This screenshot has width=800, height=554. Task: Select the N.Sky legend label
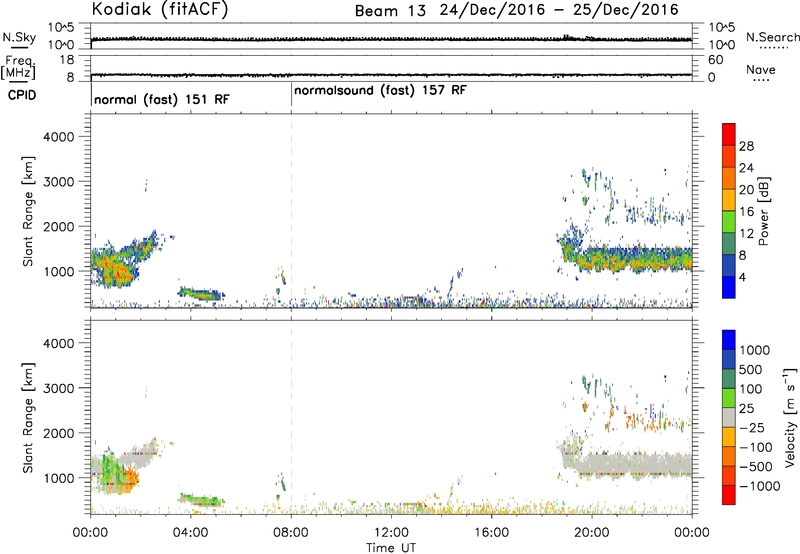click(x=19, y=37)
